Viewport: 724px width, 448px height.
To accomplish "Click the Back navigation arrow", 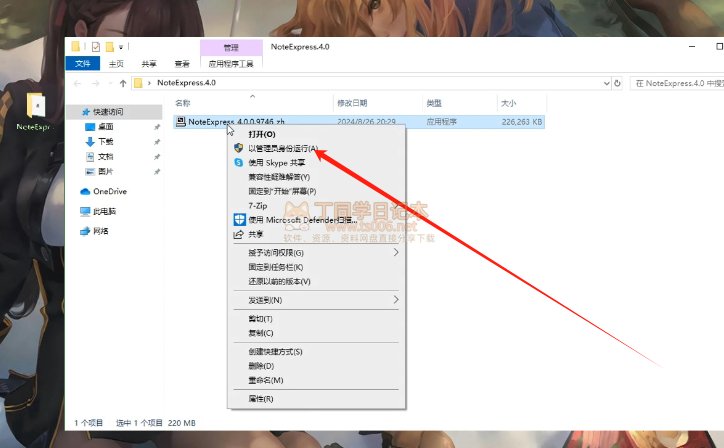I will (x=77, y=83).
